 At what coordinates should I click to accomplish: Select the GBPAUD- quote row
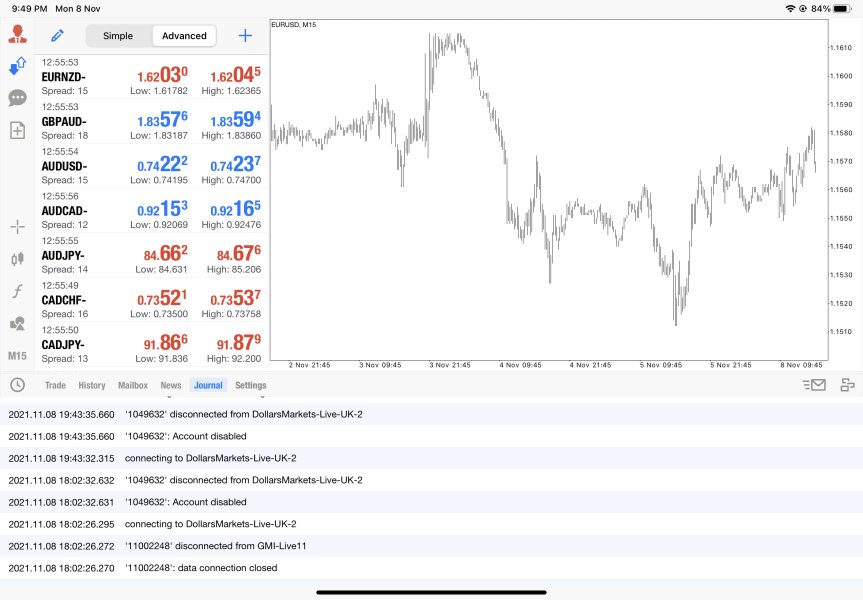(152, 121)
